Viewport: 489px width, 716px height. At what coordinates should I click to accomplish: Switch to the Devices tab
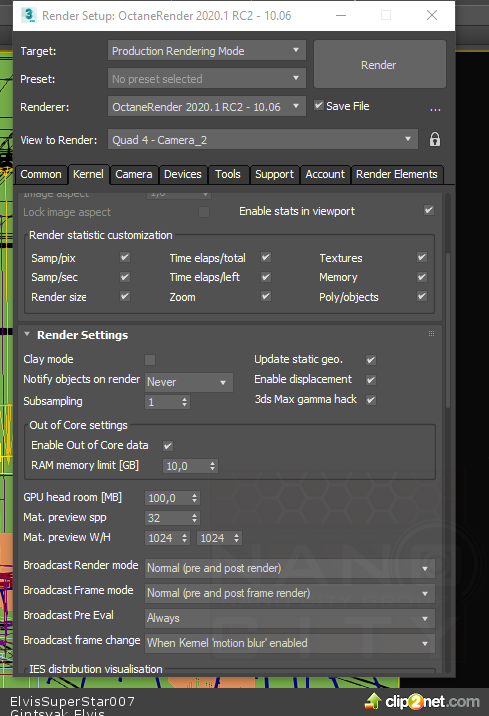point(183,174)
